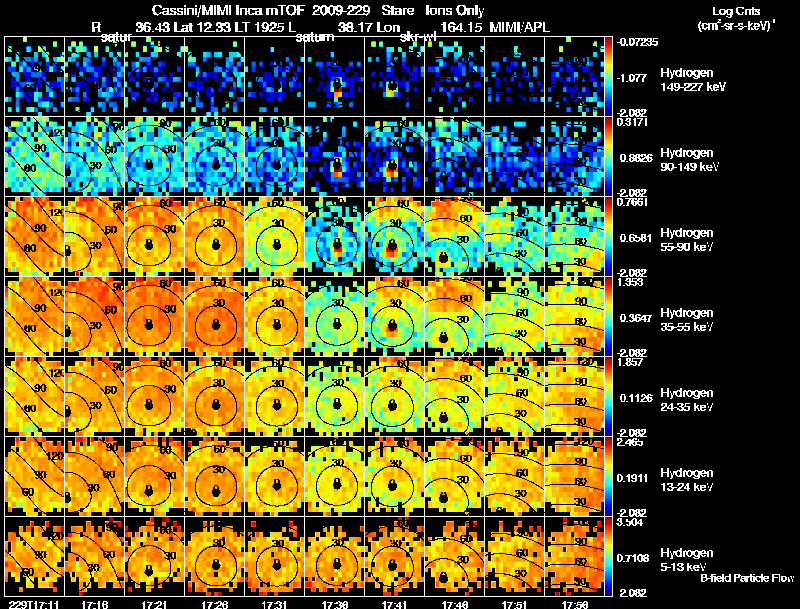Select the 17:36 panel in Hydrogen 149-227 keV row
This screenshot has height=609, width=800.
335,77
